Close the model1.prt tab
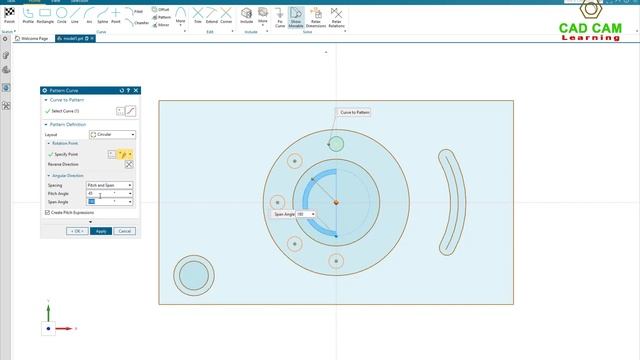Screen dimensions: 640x360 [92, 38]
